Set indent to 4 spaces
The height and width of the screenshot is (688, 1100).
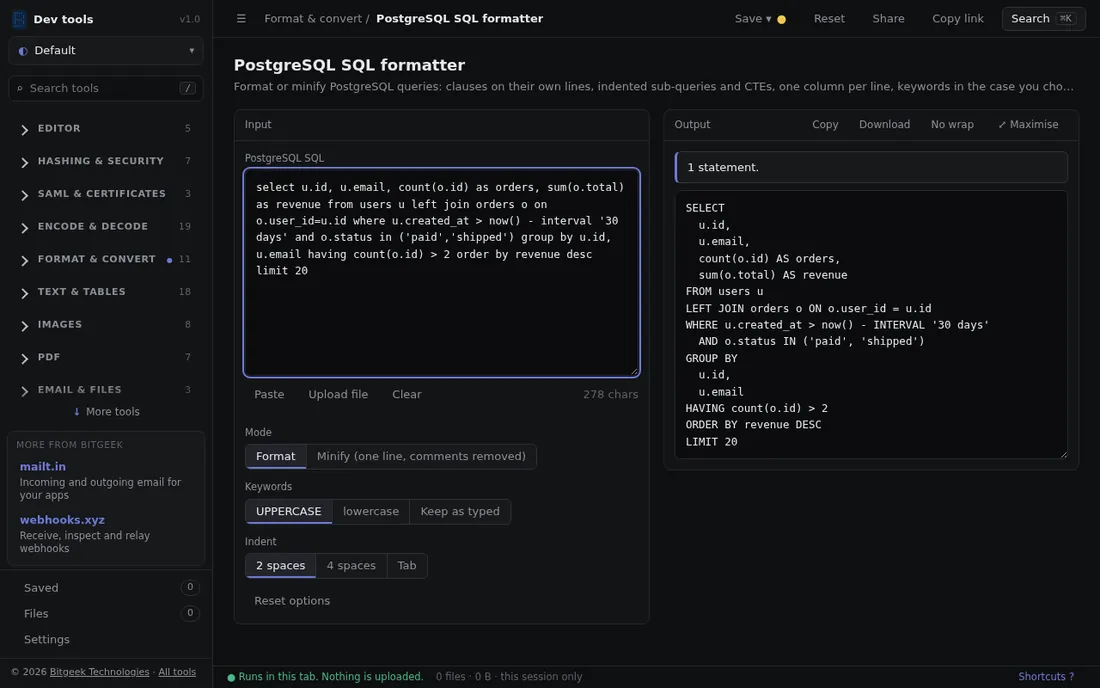point(351,565)
